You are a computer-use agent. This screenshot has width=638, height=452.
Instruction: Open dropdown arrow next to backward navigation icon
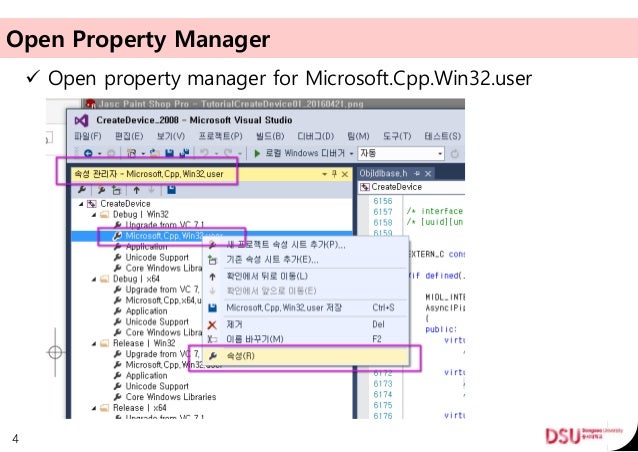click(99, 154)
